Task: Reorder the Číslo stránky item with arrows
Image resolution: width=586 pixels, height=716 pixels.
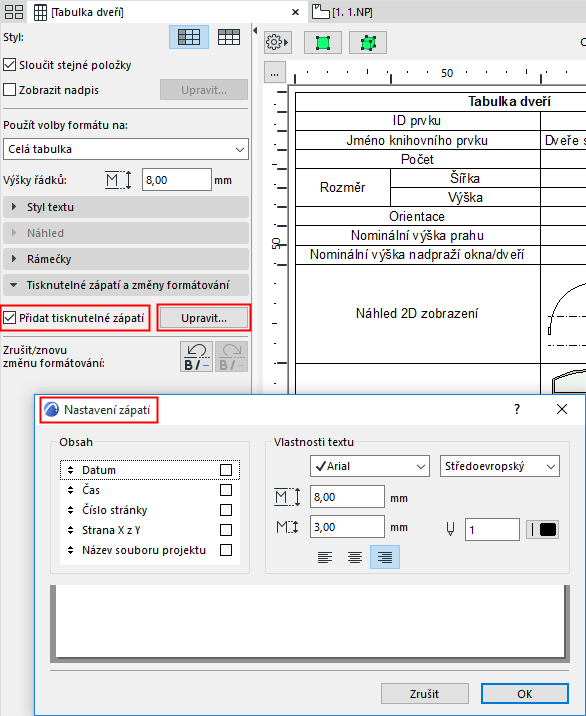Action: tap(70, 510)
